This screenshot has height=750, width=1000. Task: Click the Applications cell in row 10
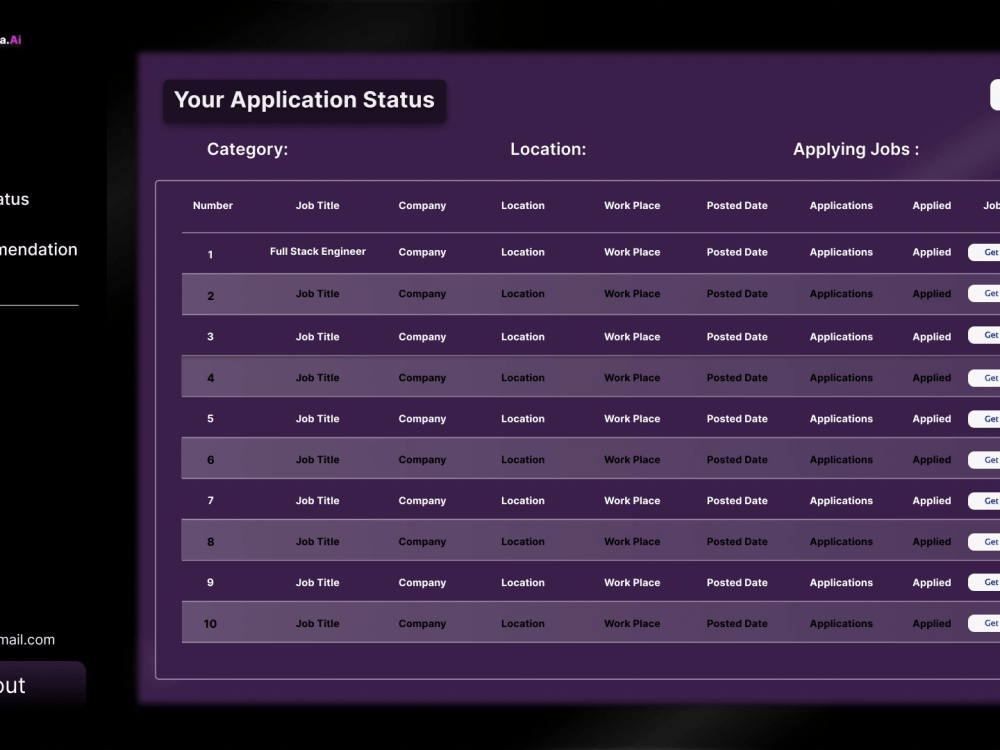coord(841,623)
